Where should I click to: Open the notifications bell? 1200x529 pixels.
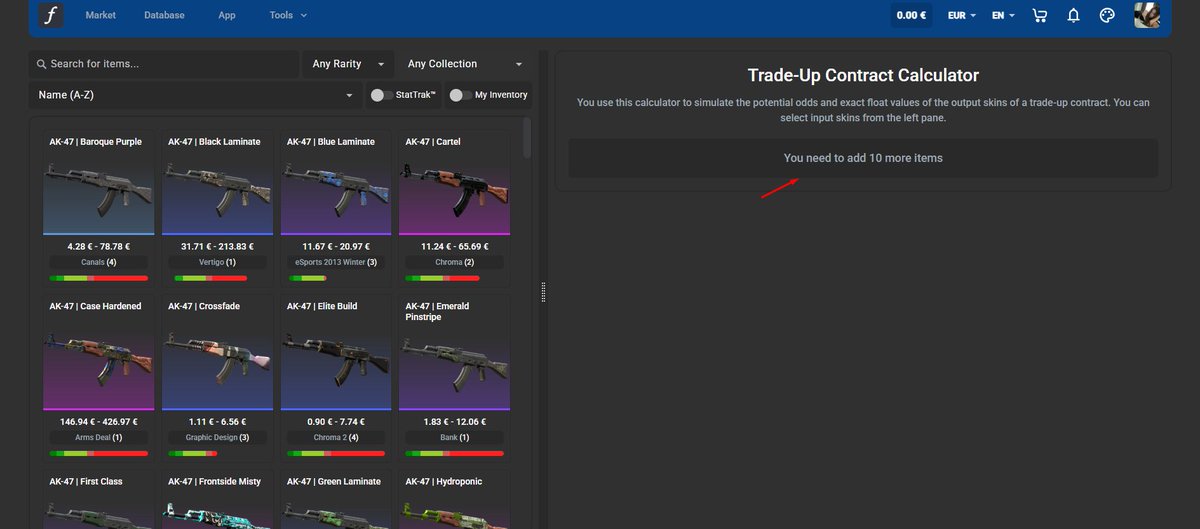click(1073, 15)
